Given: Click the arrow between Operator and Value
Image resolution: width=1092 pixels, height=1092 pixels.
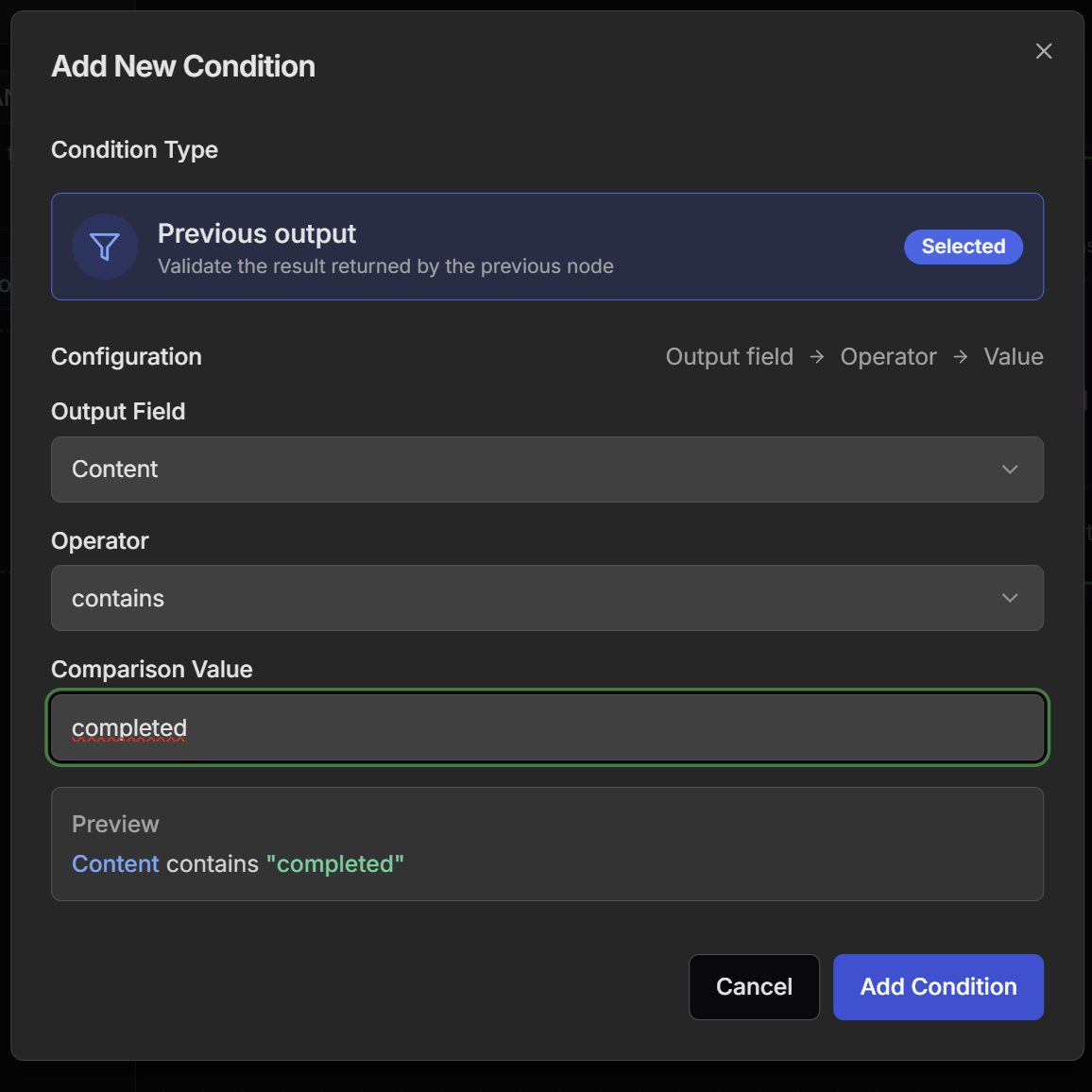Looking at the screenshot, I should [959, 357].
